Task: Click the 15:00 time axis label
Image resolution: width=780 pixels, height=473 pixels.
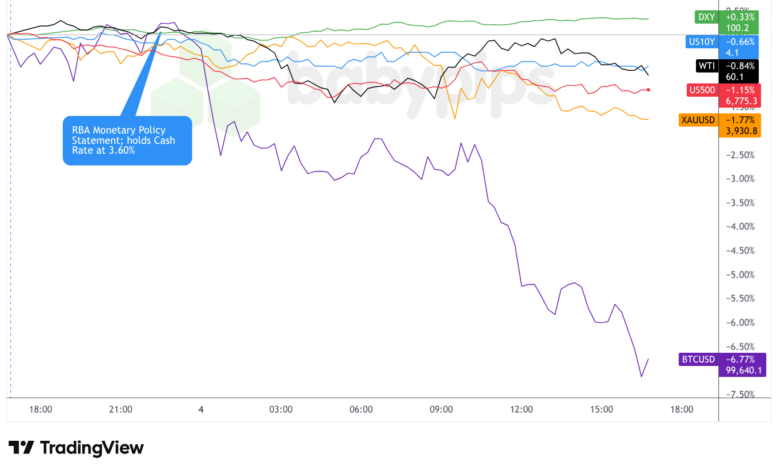Action: click(601, 409)
